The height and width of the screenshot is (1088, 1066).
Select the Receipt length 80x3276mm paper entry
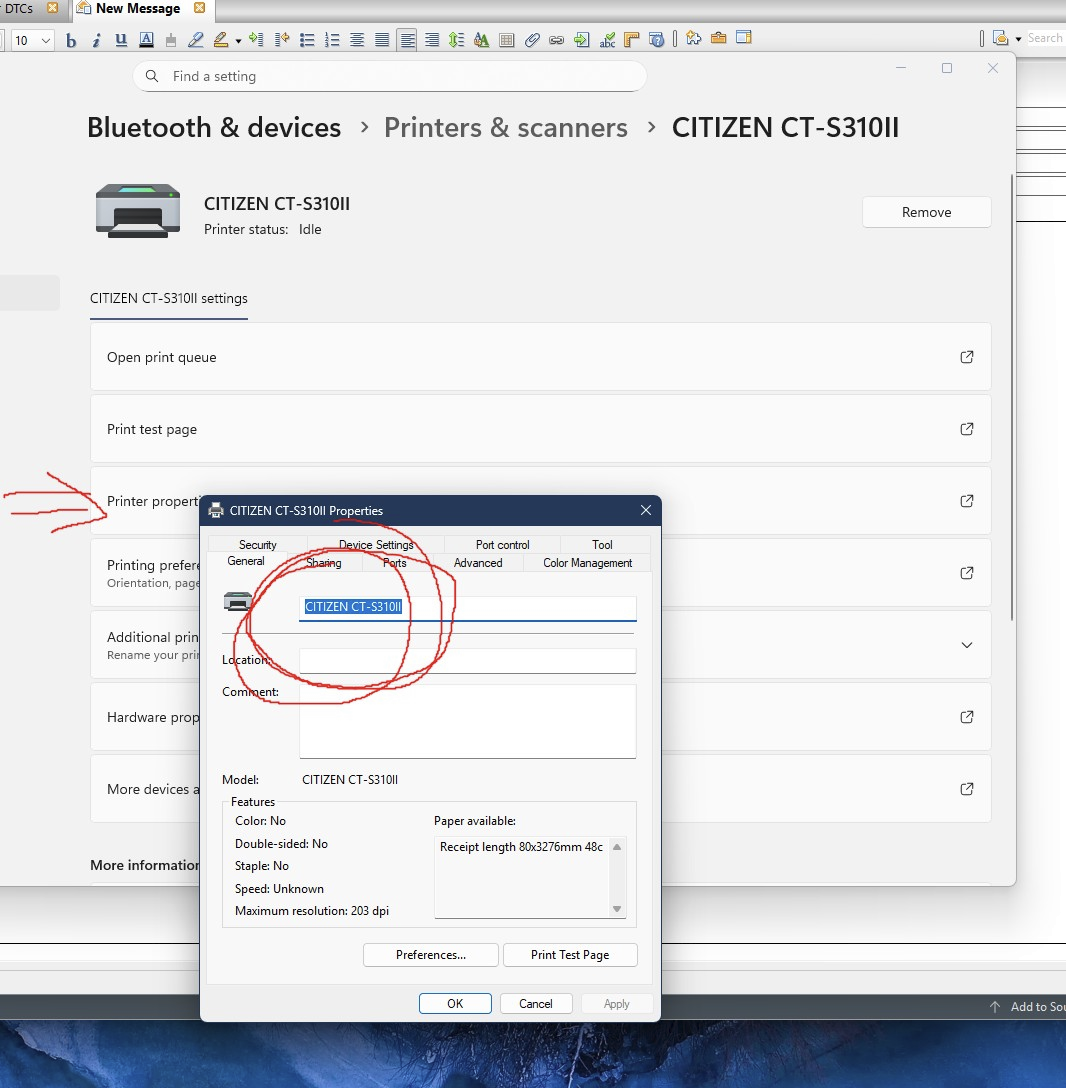pos(521,847)
